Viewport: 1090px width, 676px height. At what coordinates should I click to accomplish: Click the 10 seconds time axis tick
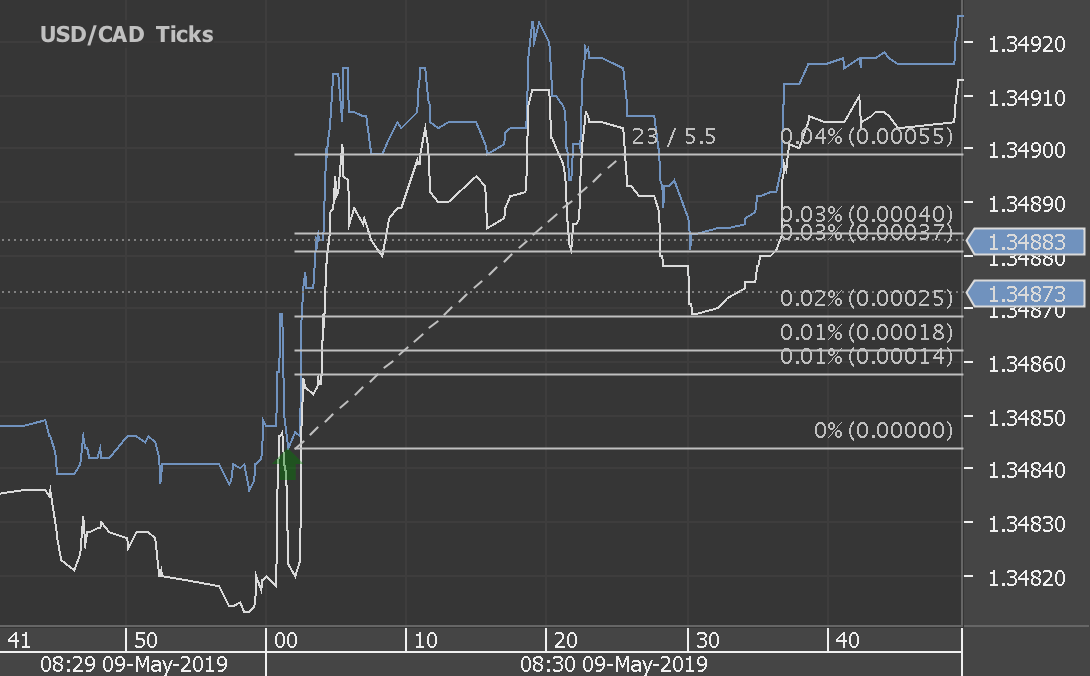coord(425,640)
